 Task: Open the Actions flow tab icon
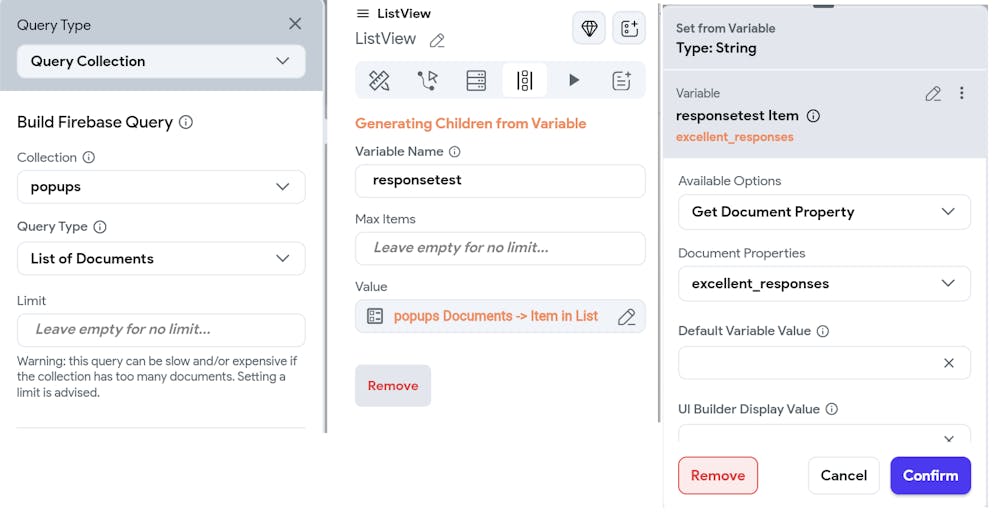427,81
